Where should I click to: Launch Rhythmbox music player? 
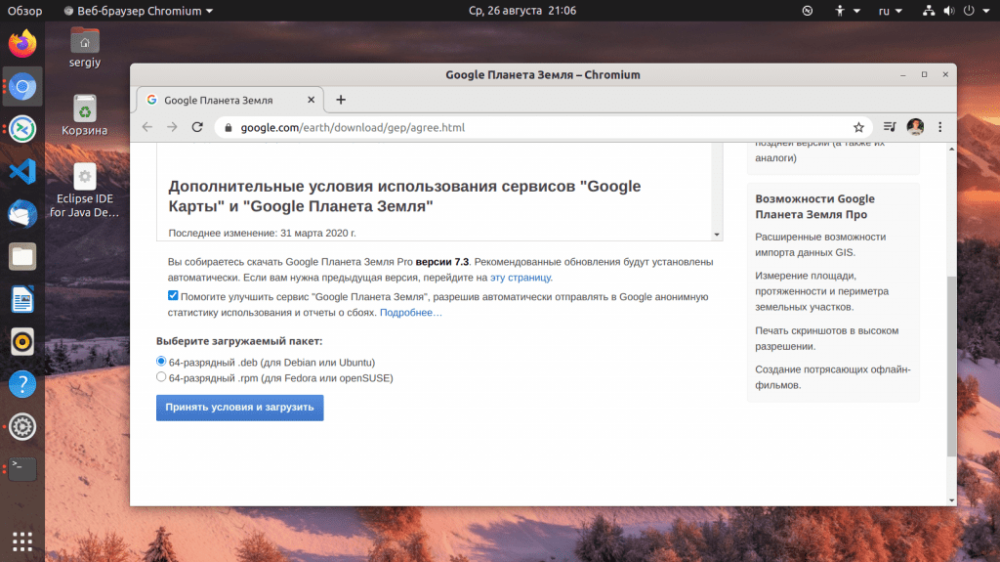(x=22, y=342)
